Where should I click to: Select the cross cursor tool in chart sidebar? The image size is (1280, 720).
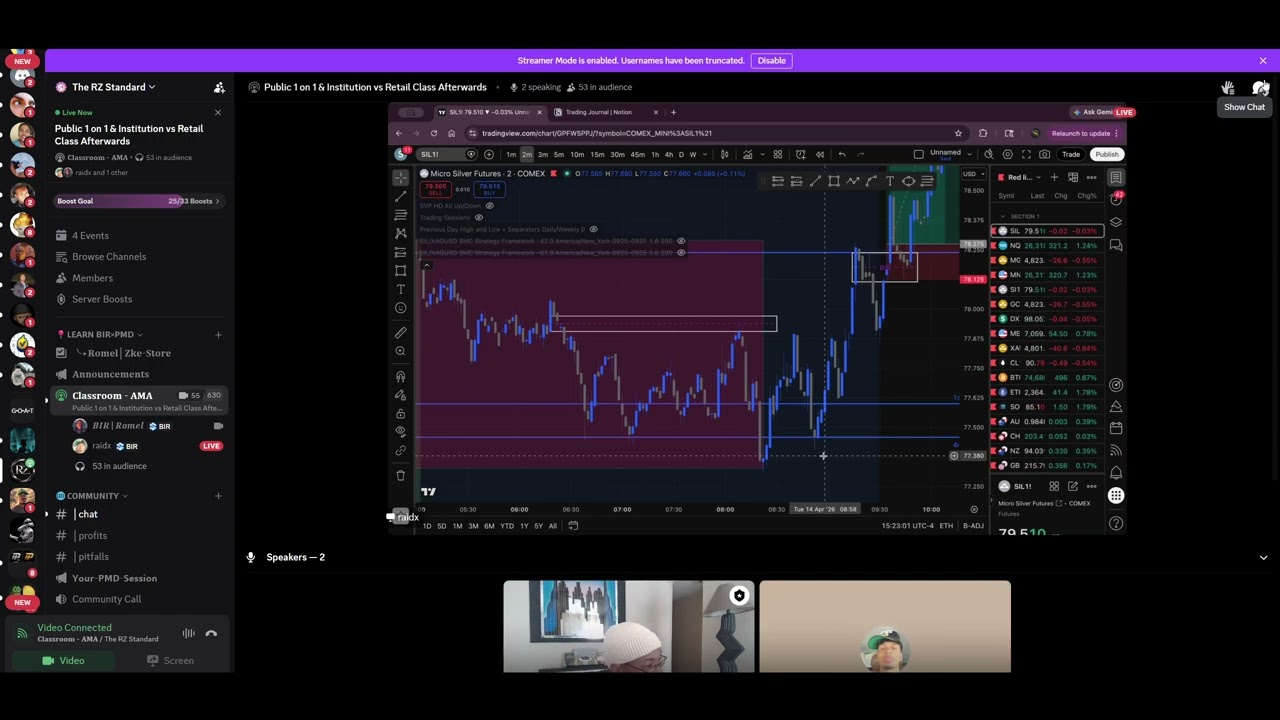[400, 177]
